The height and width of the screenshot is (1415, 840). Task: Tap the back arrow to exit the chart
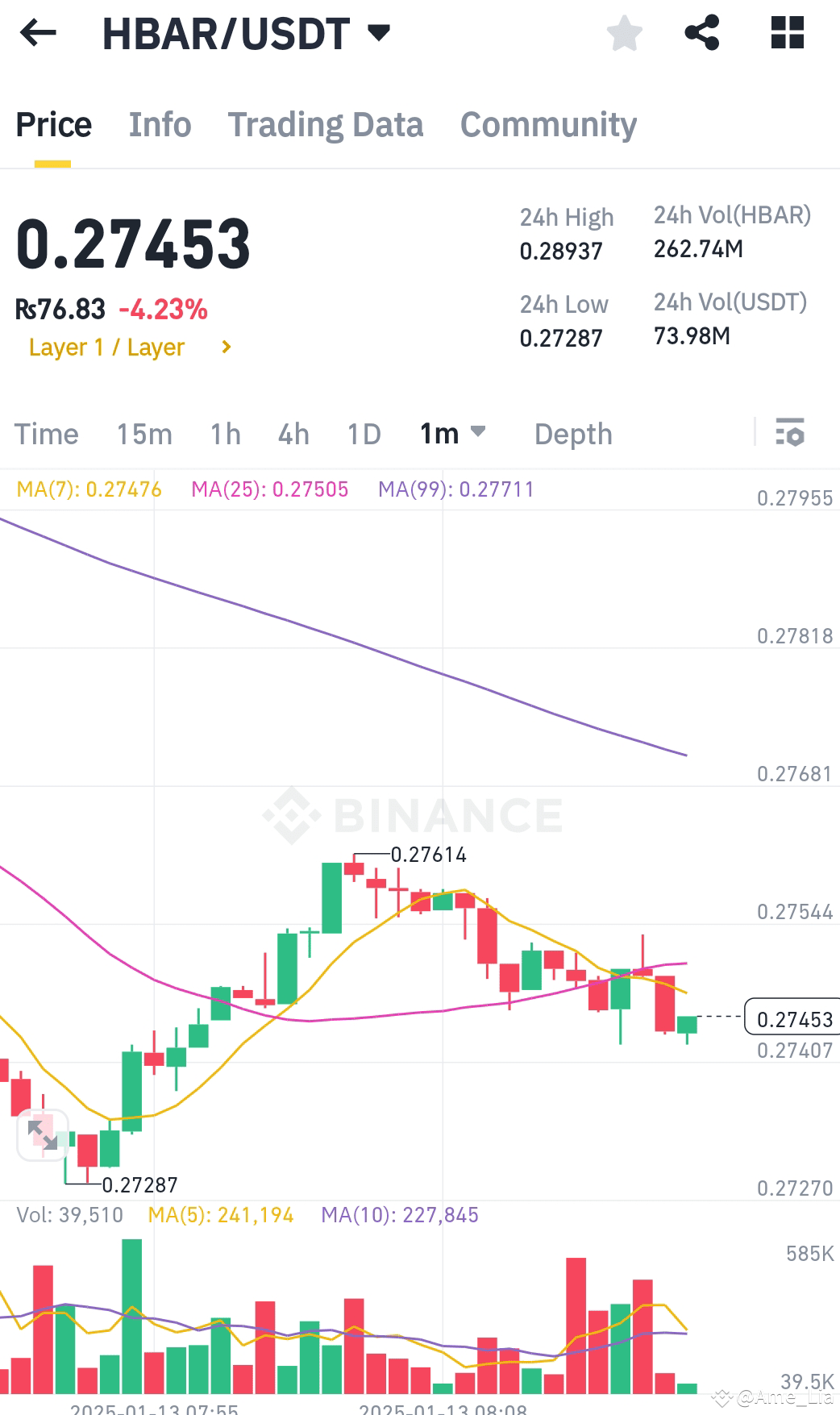tap(37, 32)
